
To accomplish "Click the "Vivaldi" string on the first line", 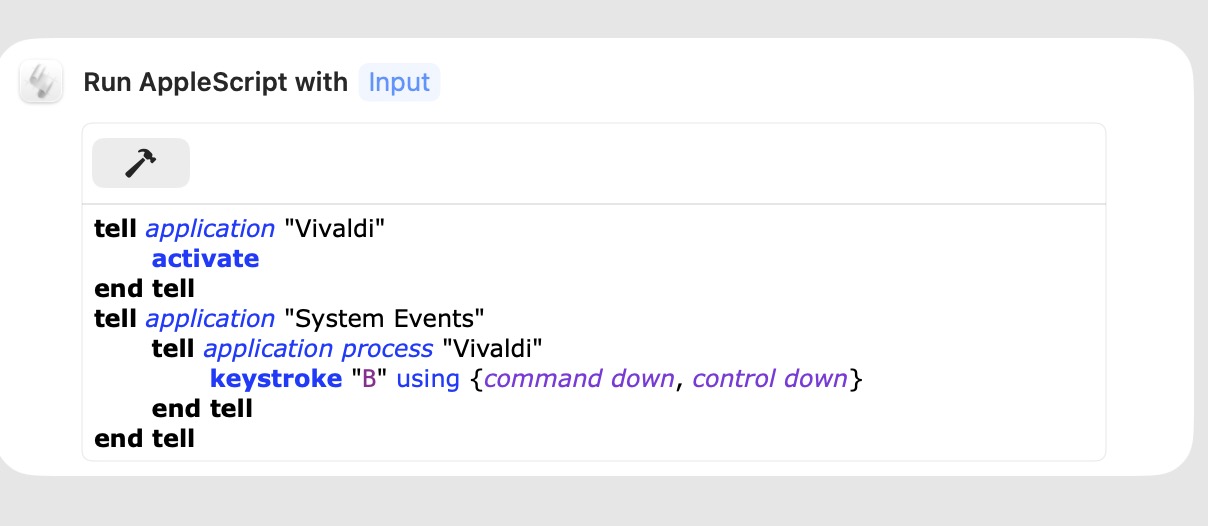I will click(x=334, y=229).
